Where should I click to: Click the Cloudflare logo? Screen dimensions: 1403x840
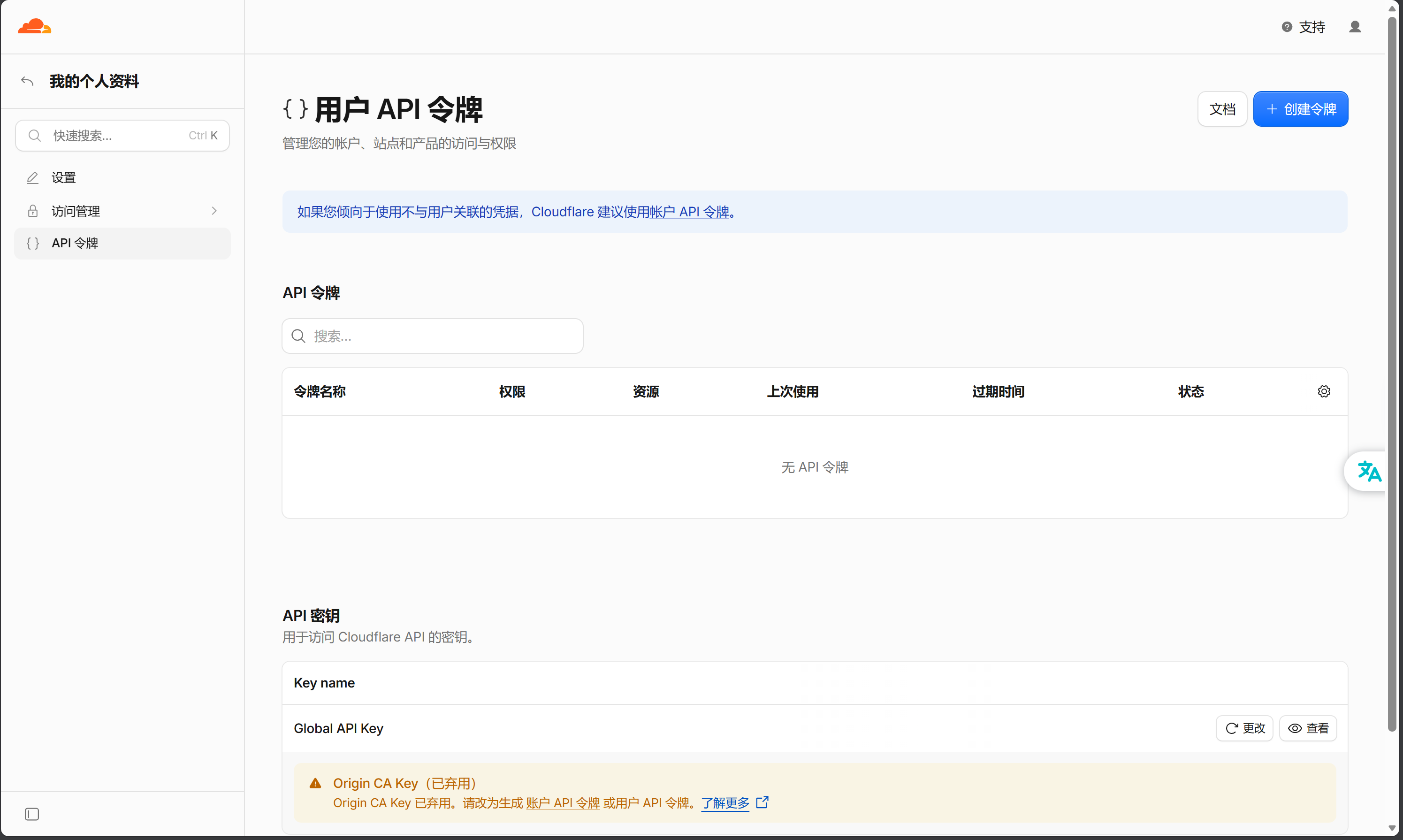(x=35, y=27)
